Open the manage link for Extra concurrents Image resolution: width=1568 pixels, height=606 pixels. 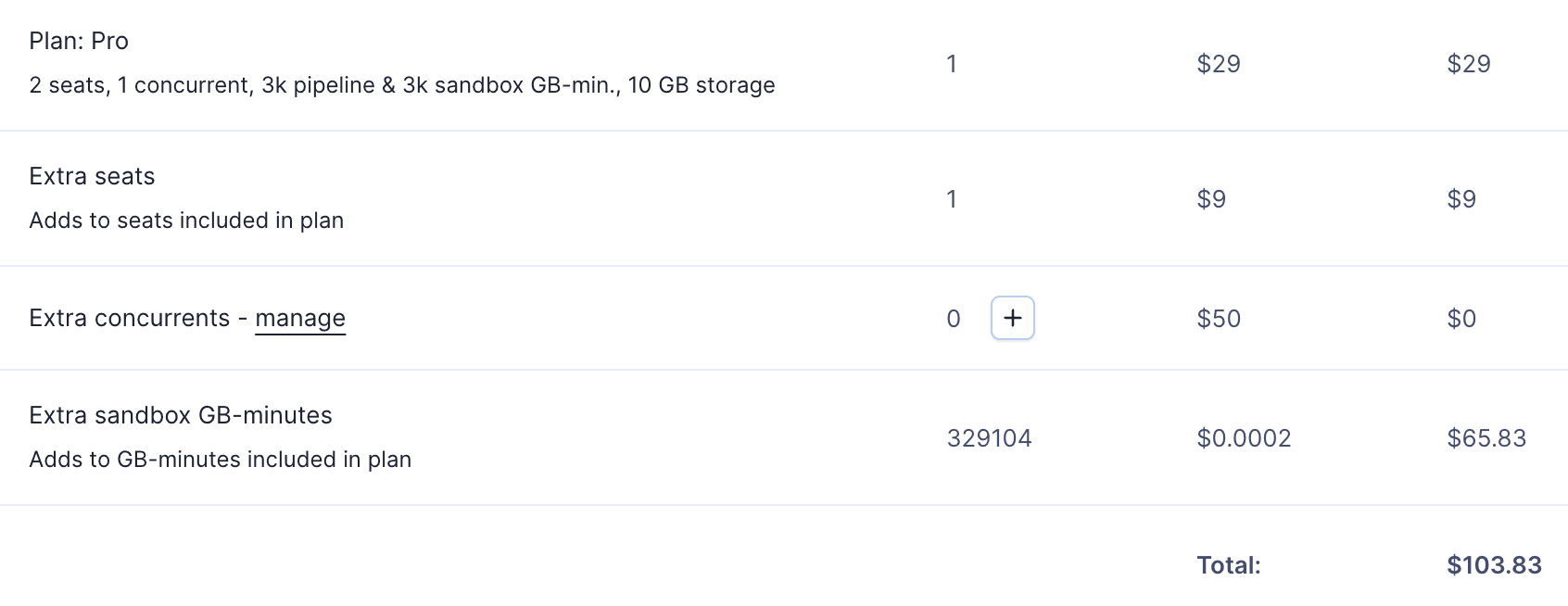(x=300, y=319)
